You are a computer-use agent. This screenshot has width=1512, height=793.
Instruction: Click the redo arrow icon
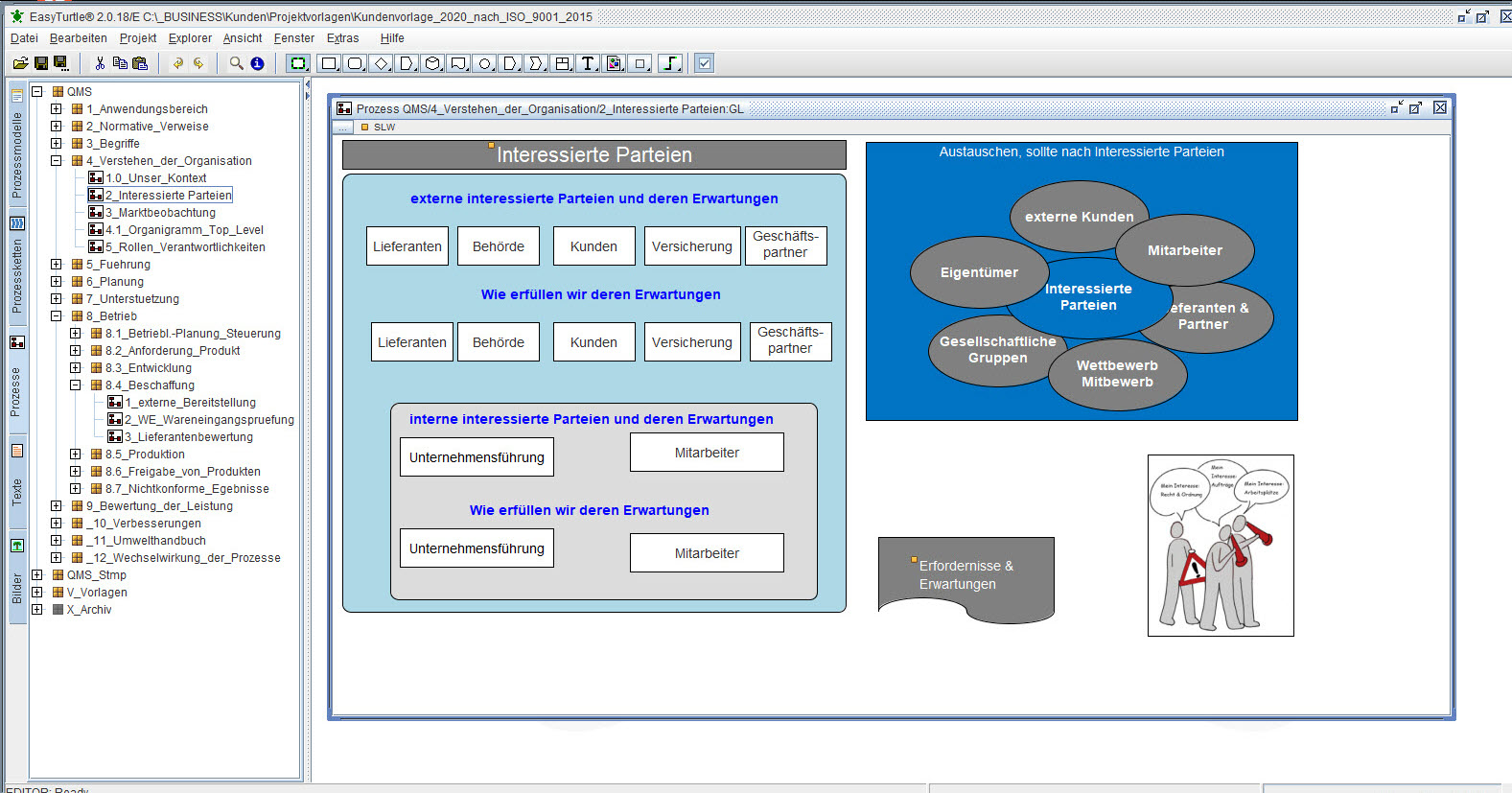tap(198, 63)
